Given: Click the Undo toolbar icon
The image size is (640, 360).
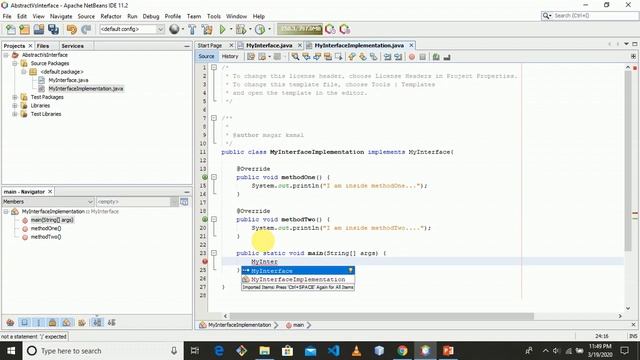Looking at the screenshot, I should pyautogui.click(x=72, y=29).
